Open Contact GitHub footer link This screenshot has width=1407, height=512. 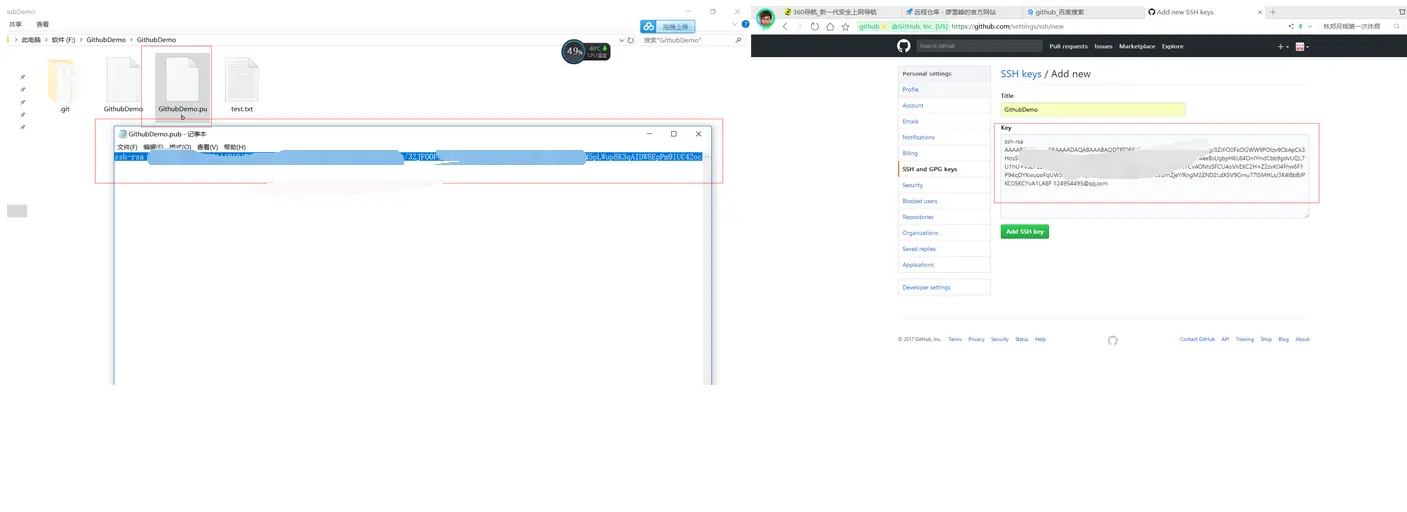point(1197,339)
